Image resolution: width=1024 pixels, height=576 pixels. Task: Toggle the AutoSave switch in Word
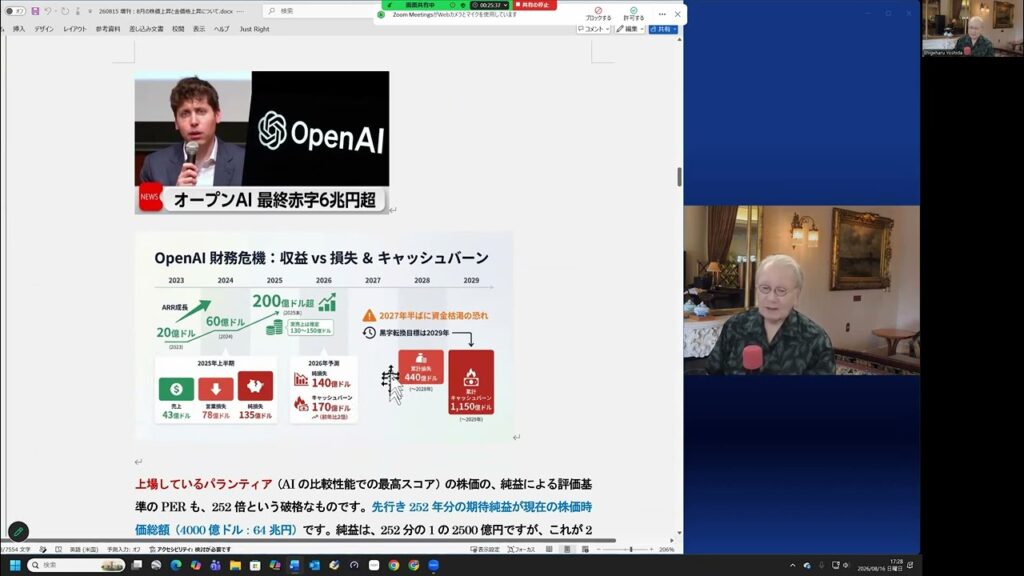coord(14,11)
